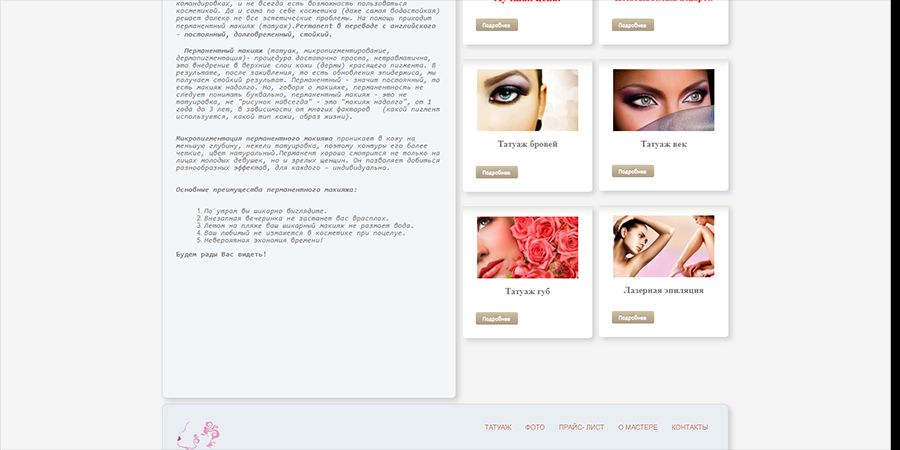
Task: Open the Татуаж бровей eye photo
Action: pyautogui.click(x=527, y=100)
